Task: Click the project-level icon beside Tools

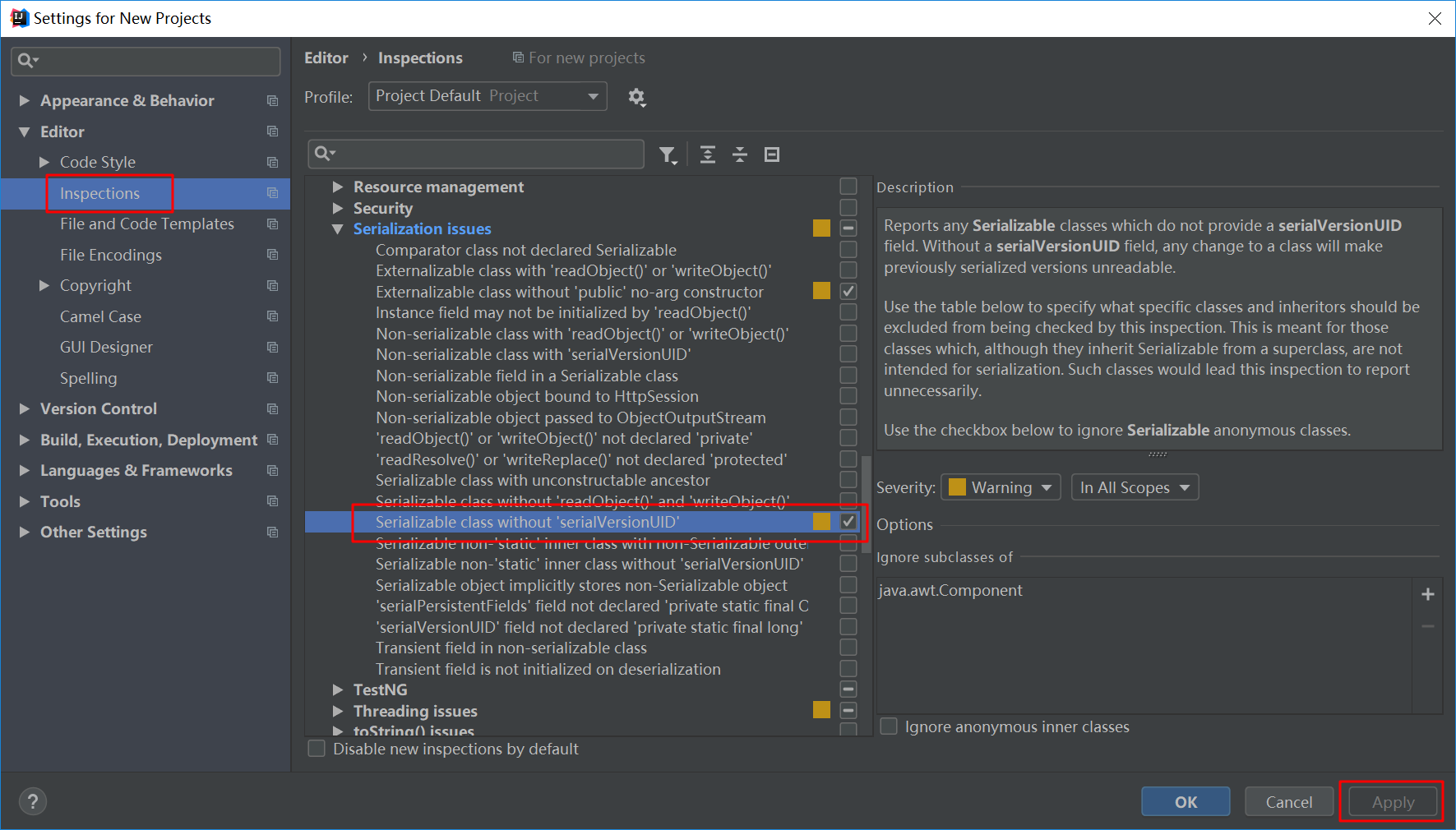Action: 272,501
